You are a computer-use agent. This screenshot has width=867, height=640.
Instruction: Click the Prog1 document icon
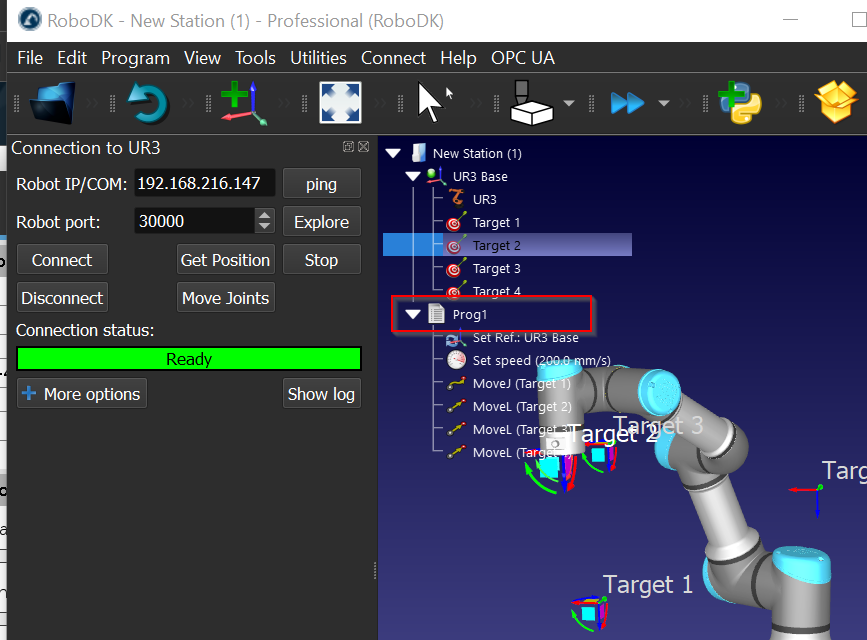(436, 314)
